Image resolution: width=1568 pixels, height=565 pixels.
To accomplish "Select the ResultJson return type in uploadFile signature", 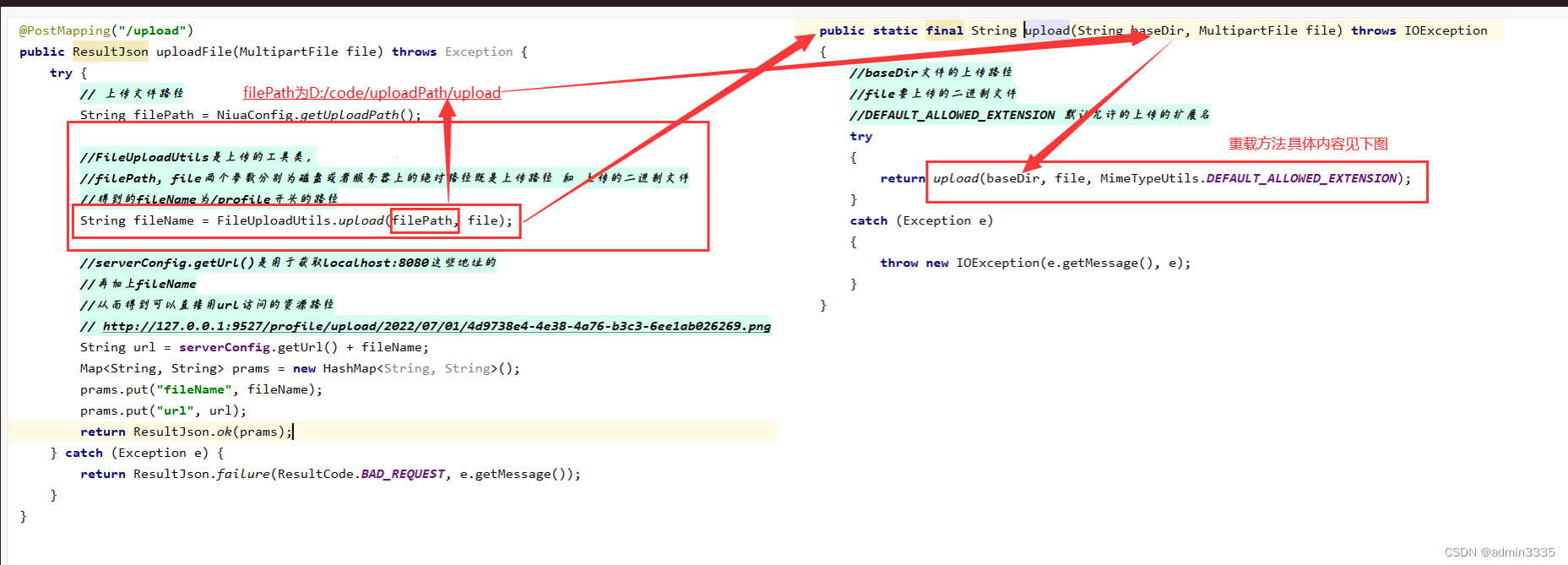I will pos(111,52).
